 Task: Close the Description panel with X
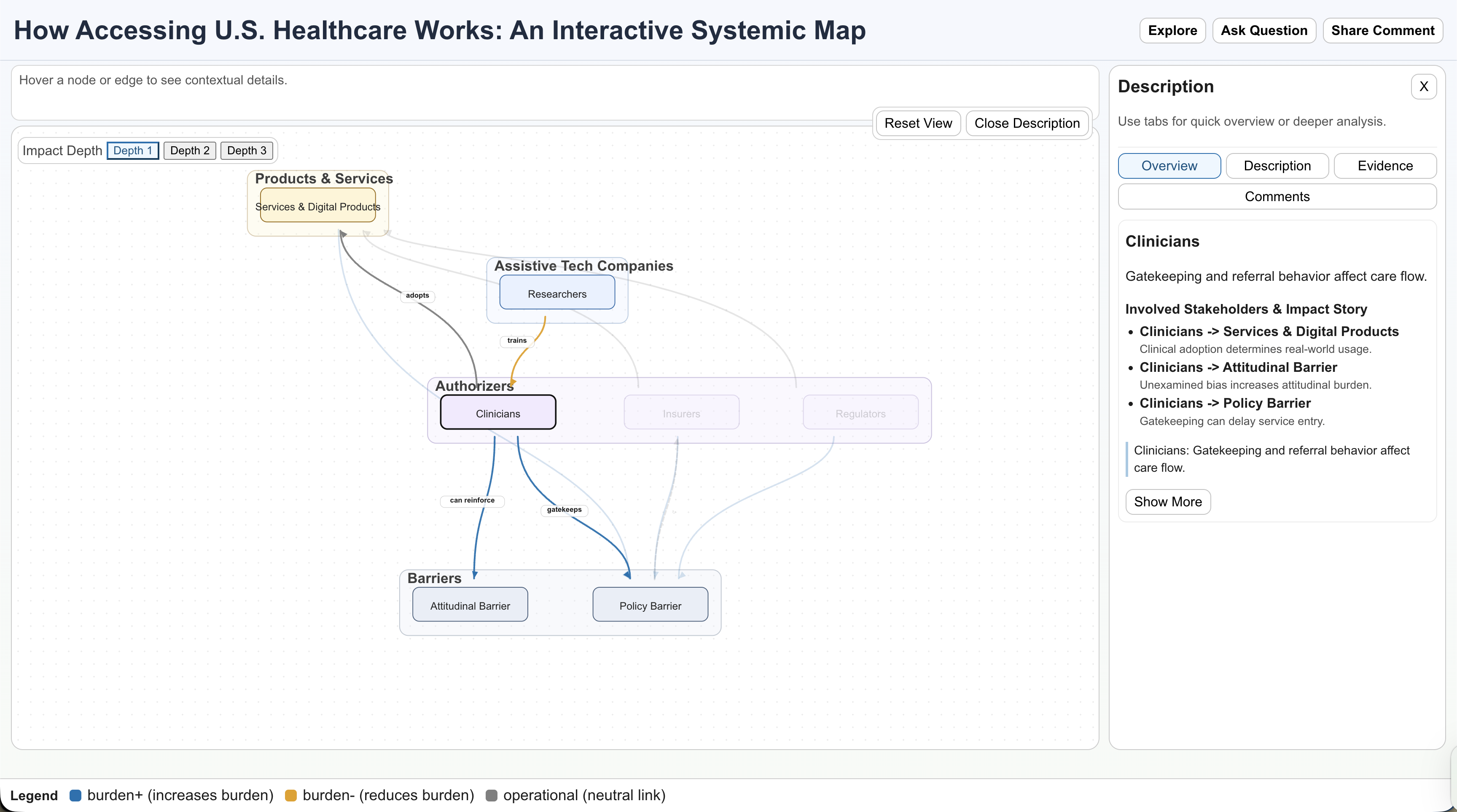point(1424,86)
